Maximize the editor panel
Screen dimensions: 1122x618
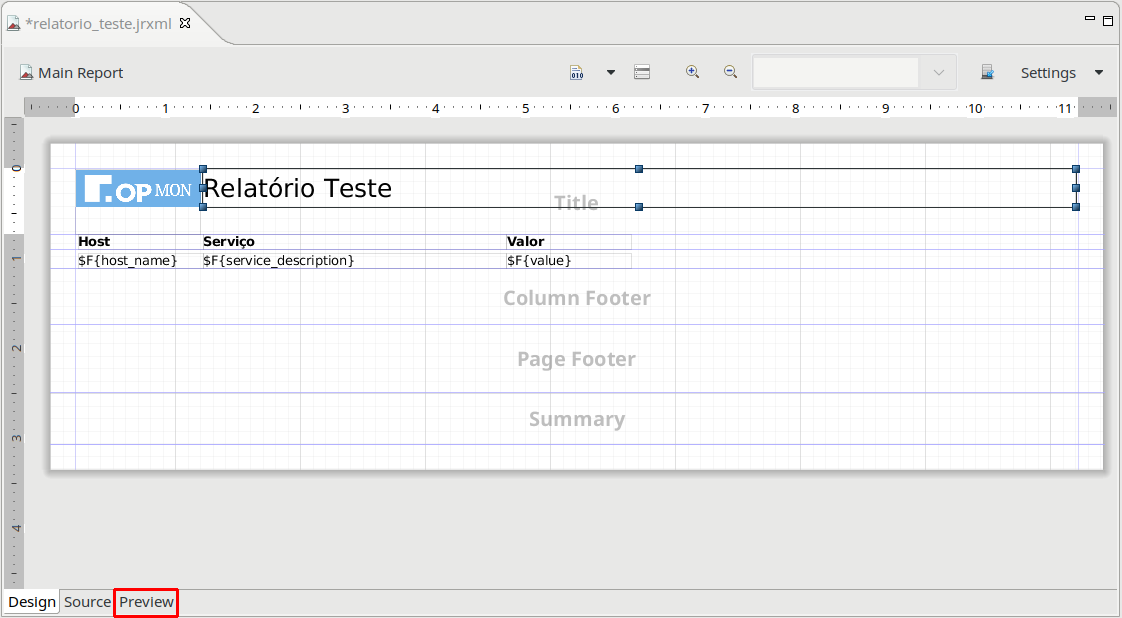click(1108, 20)
